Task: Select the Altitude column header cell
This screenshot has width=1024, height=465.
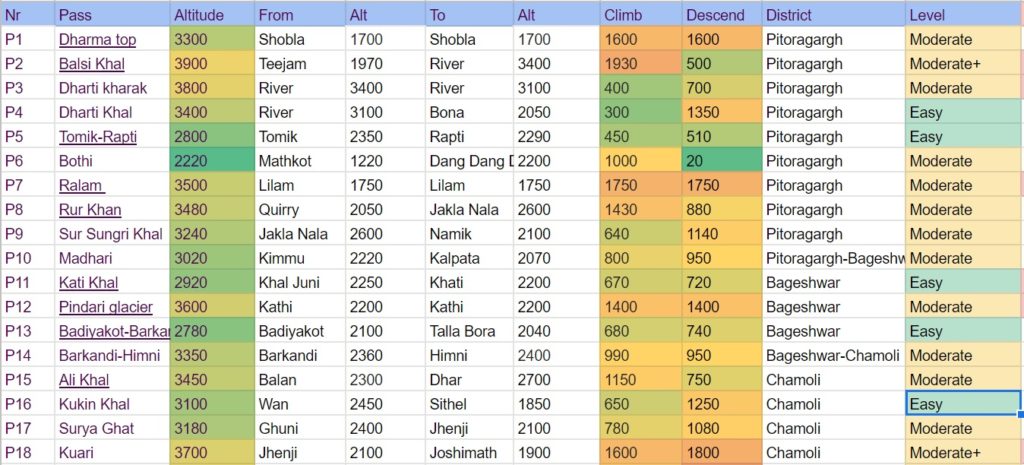Action: [x=212, y=14]
